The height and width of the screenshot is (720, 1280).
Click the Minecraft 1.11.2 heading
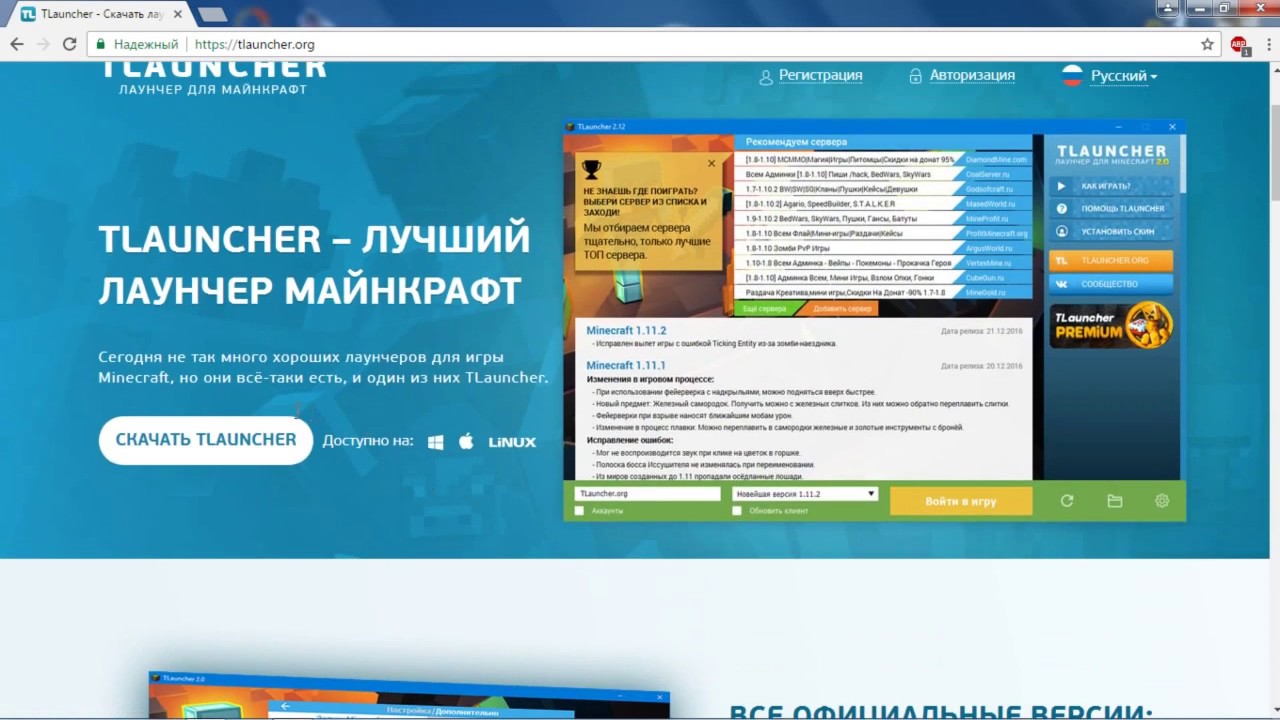[x=626, y=330]
